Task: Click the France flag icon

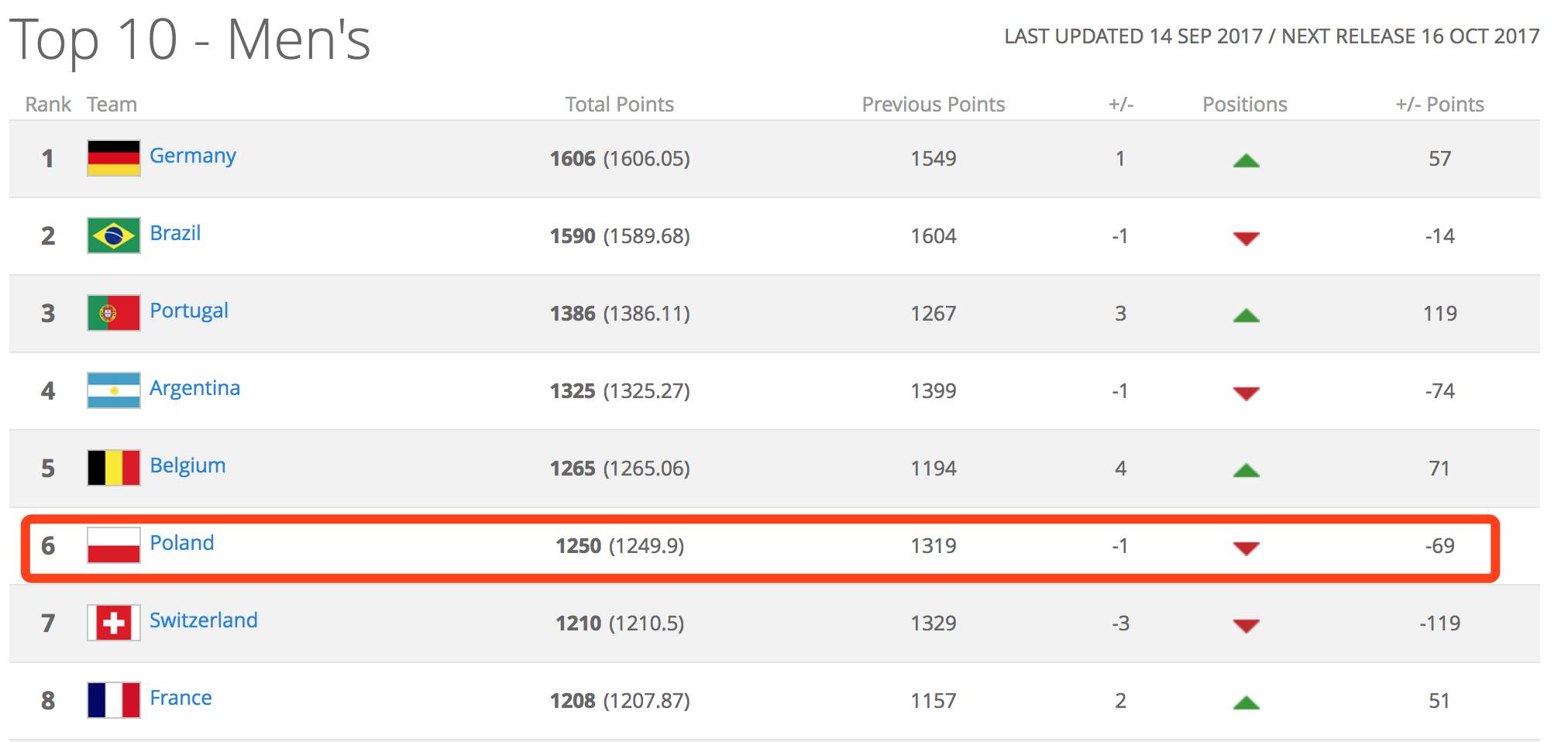Action: coord(114,700)
